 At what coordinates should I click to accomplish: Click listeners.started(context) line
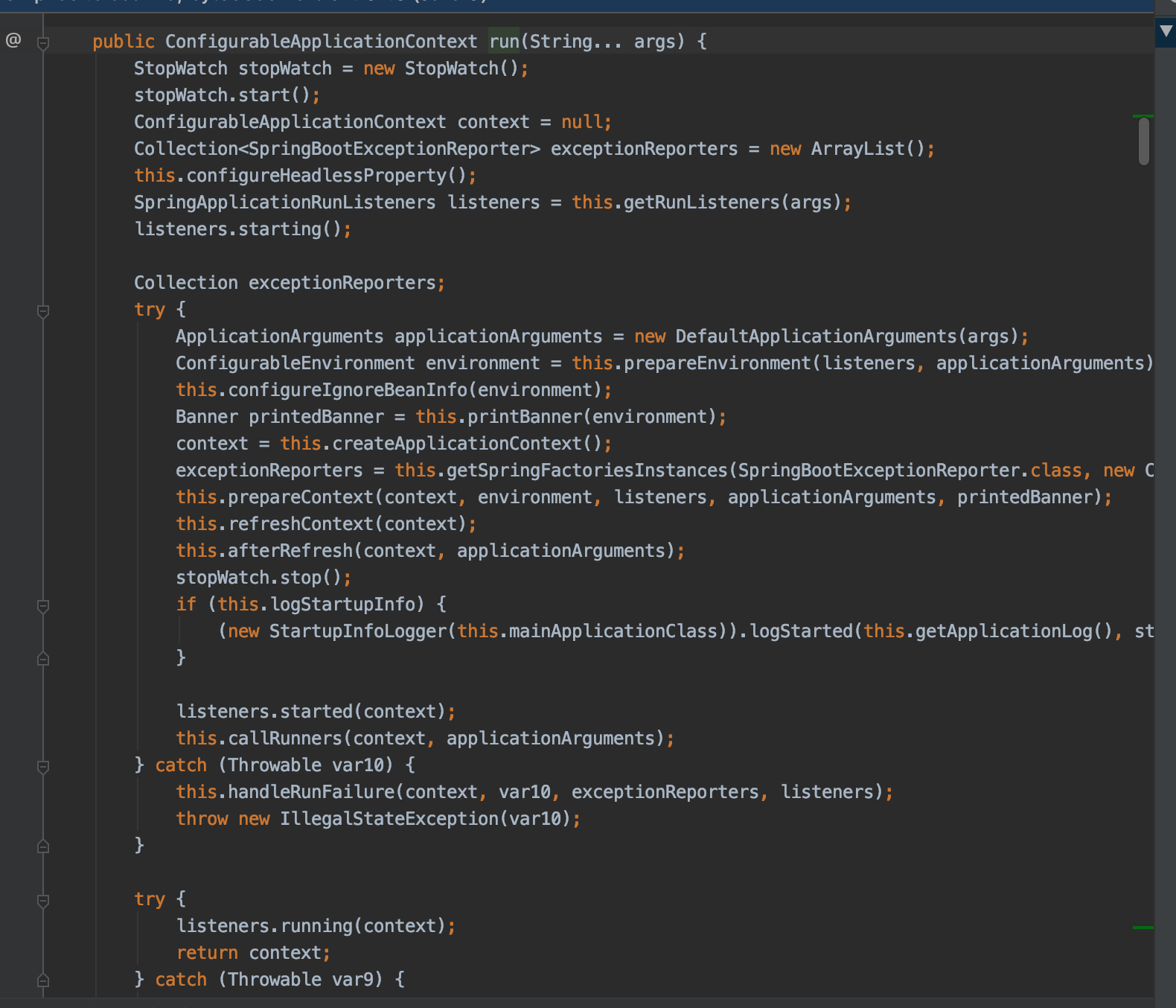316,712
